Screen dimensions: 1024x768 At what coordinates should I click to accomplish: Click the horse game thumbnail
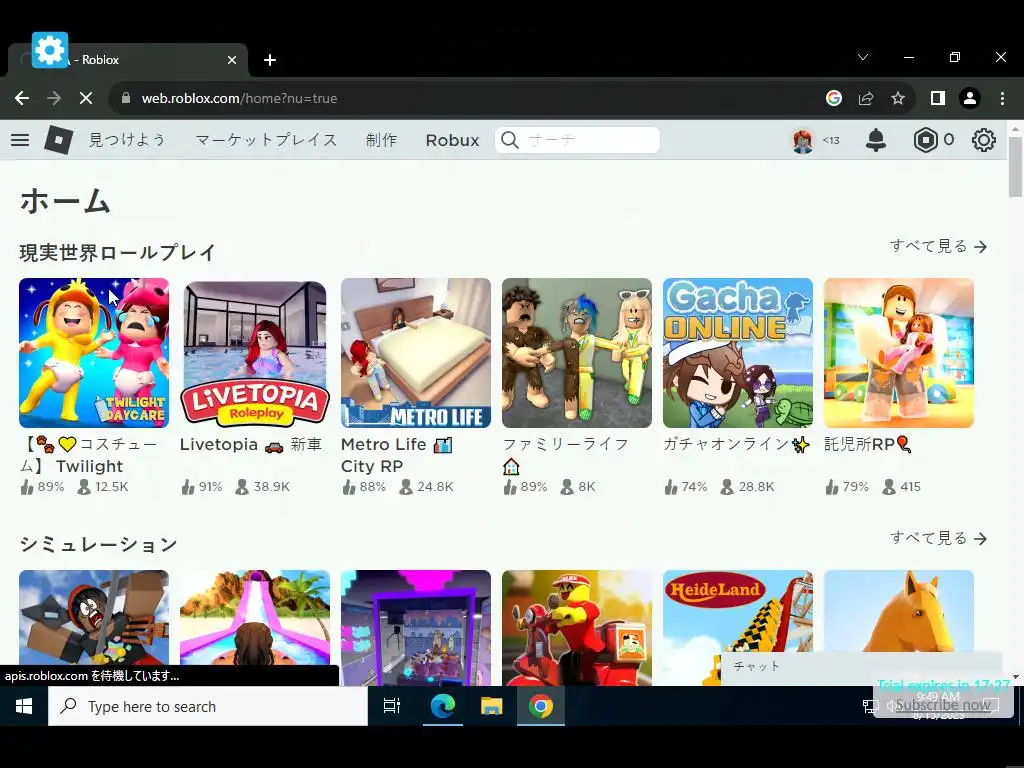899,611
